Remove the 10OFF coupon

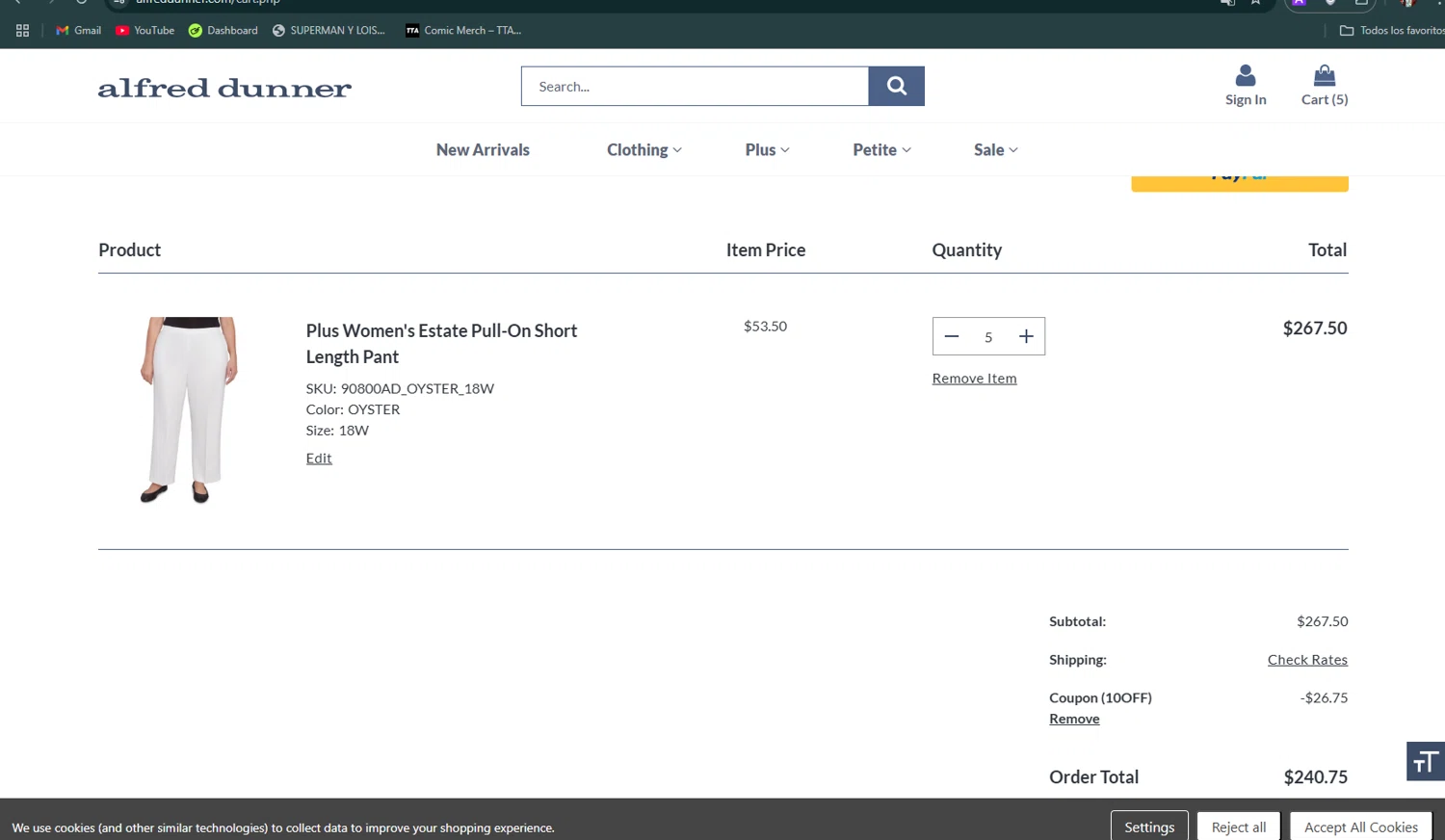1074,719
